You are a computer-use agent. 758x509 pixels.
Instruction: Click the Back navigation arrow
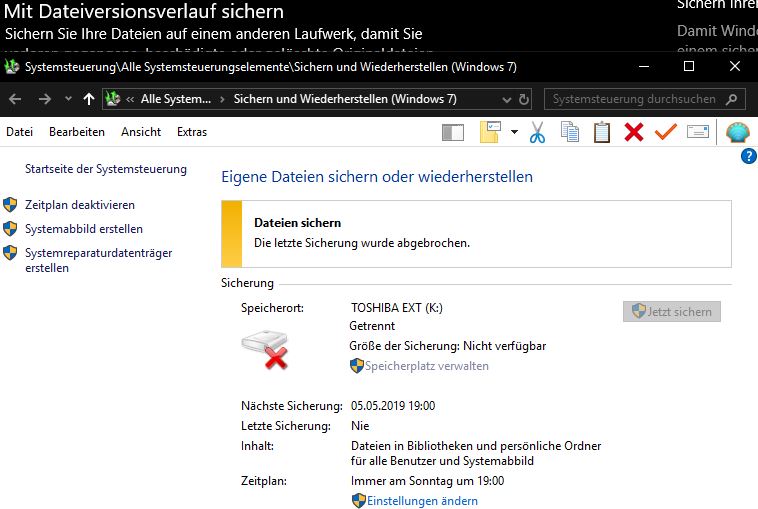(15, 100)
